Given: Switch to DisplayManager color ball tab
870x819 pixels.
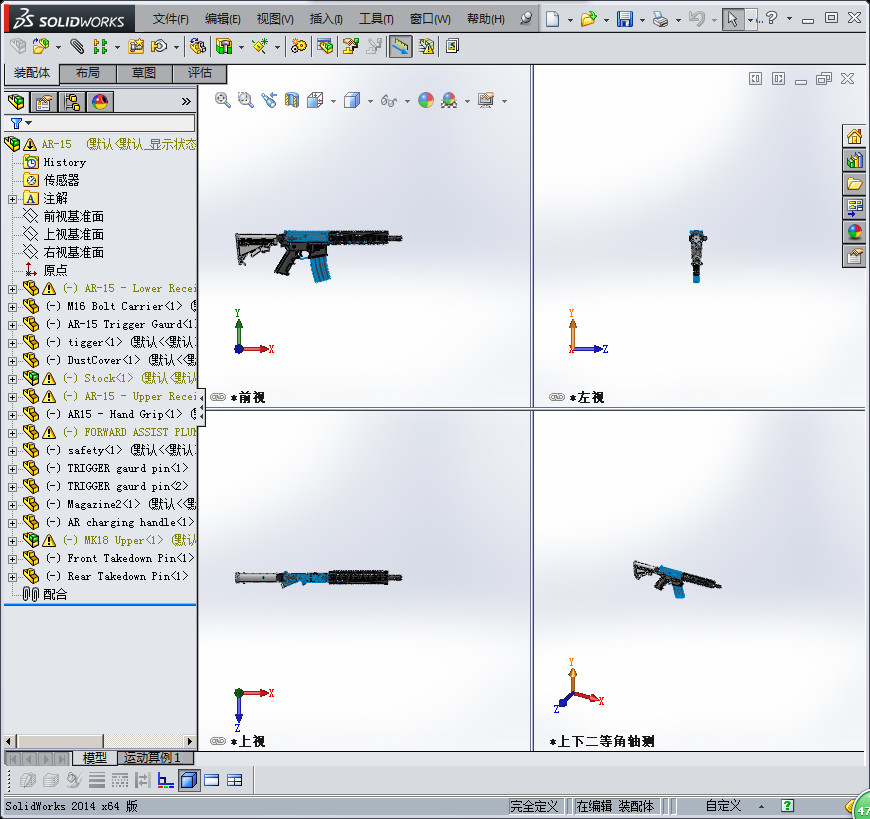Looking at the screenshot, I should point(100,102).
